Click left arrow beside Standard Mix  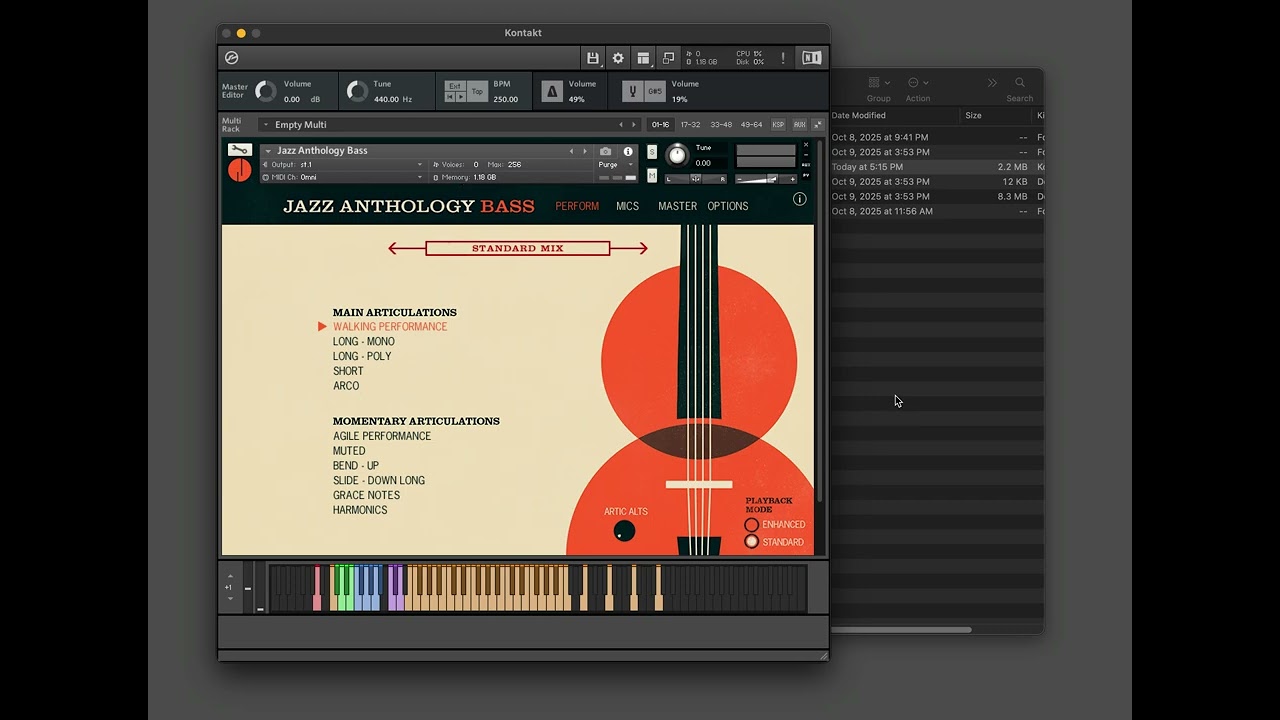(405, 248)
